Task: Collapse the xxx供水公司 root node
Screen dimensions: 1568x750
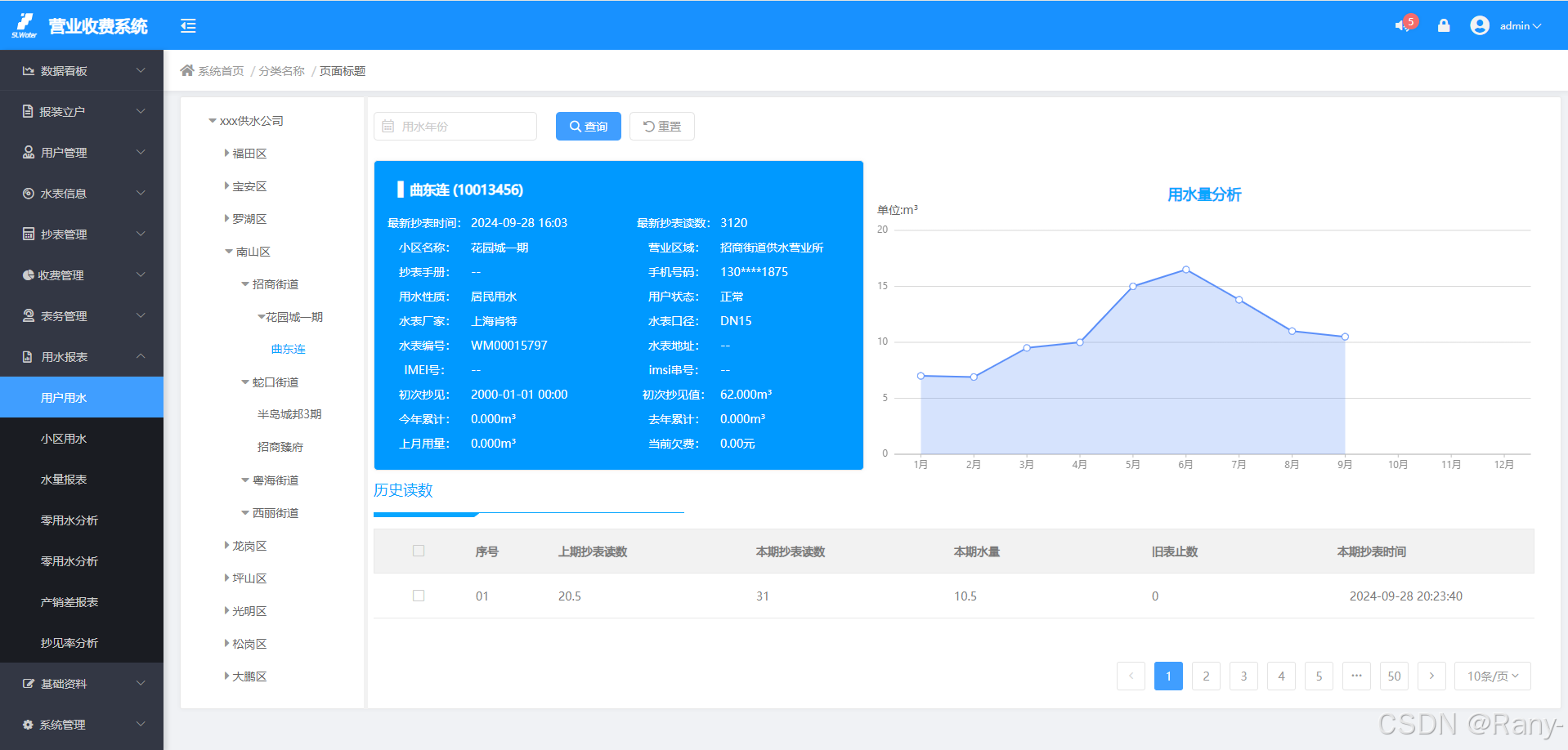Action: coord(213,121)
